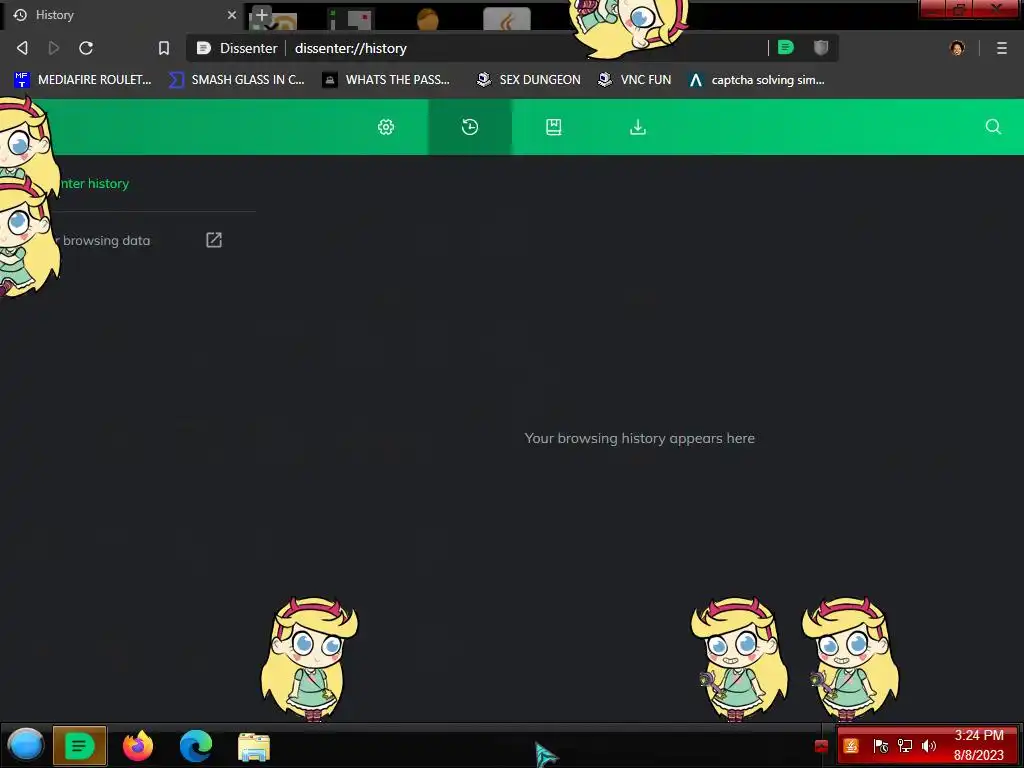Launch Firefox from the taskbar

tap(138, 745)
